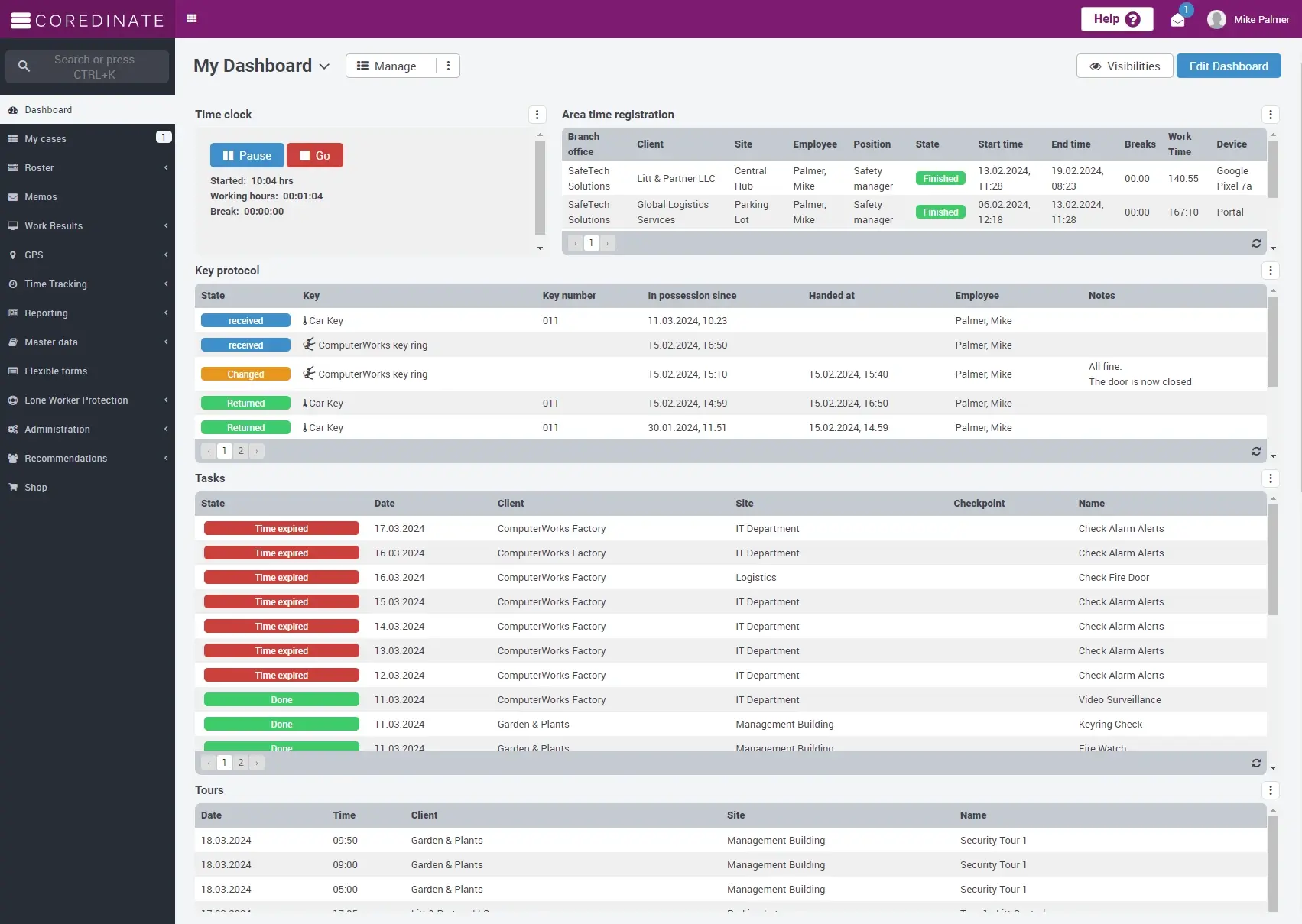
Task: Go to Flexible forms in sidebar
Action: [56, 371]
